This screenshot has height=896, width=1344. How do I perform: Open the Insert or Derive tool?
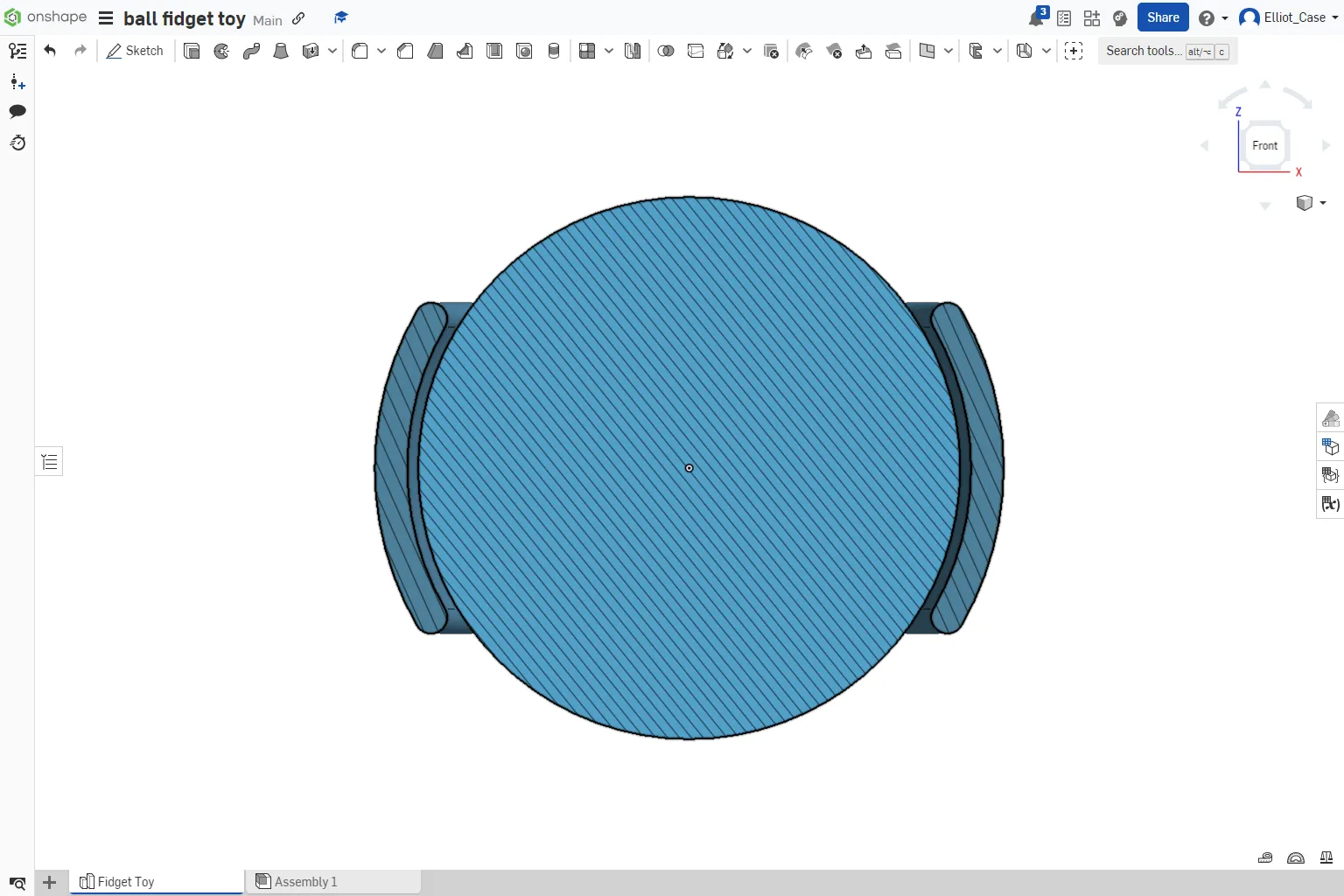(1074, 51)
